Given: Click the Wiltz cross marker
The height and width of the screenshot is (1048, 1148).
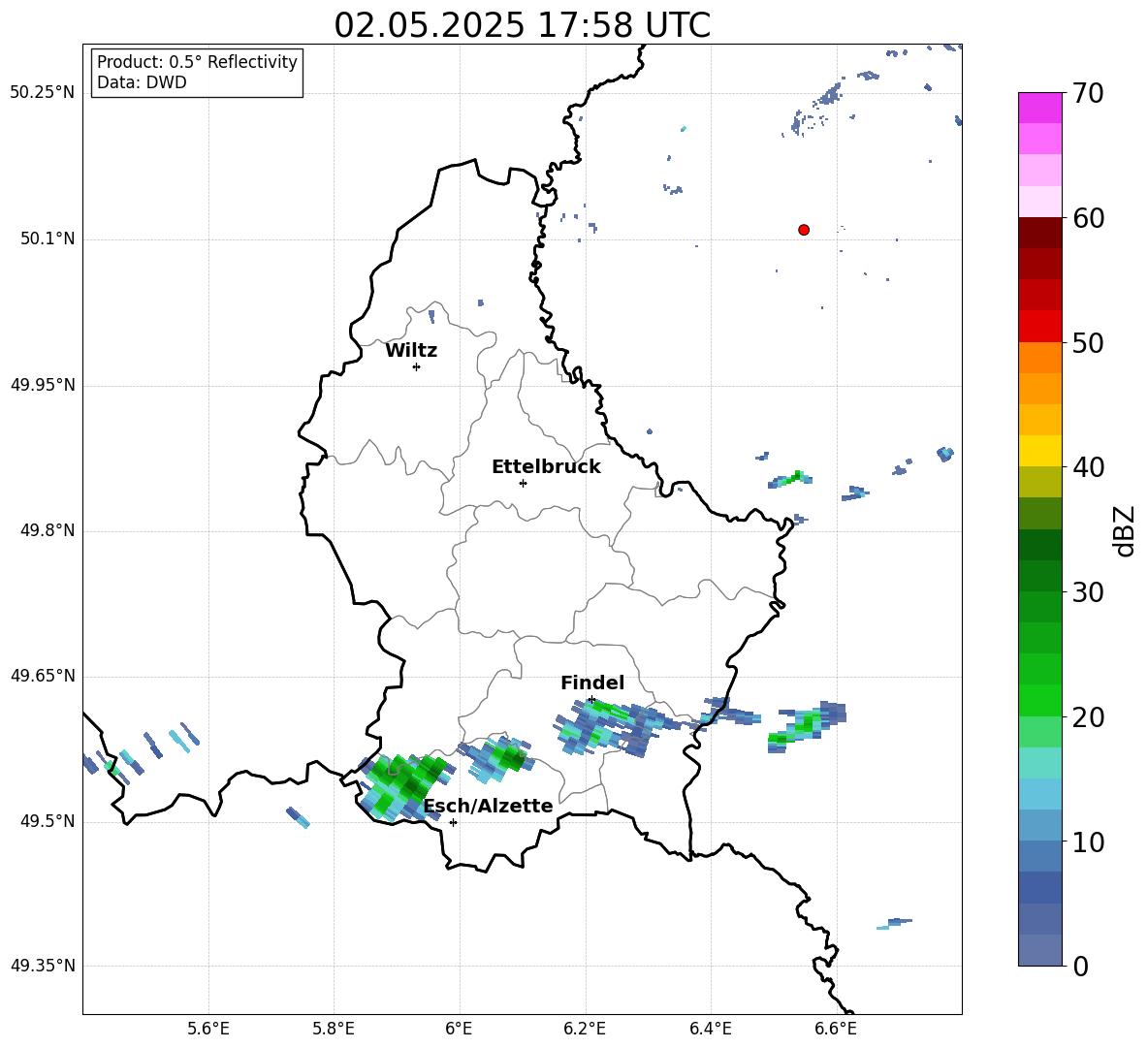Looking at the screenshot, I should (417, 366).
